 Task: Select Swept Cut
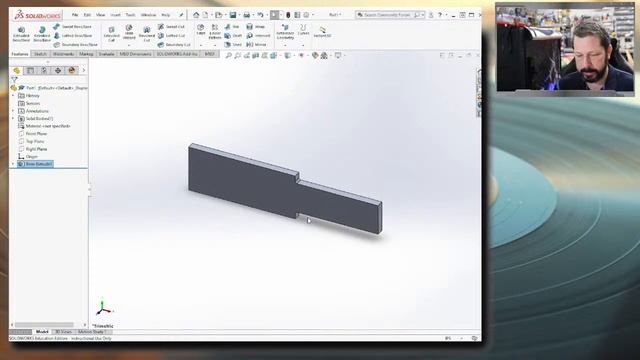coord(171,27)
